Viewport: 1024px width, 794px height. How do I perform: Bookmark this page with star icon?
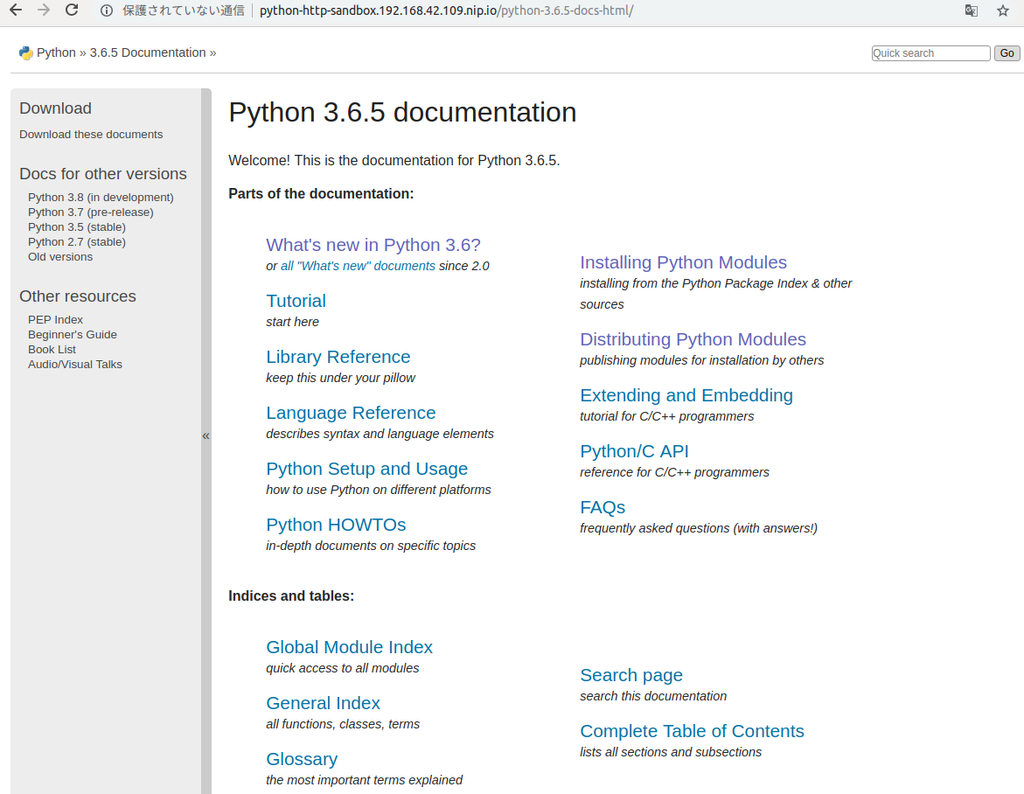point(1002,11)
